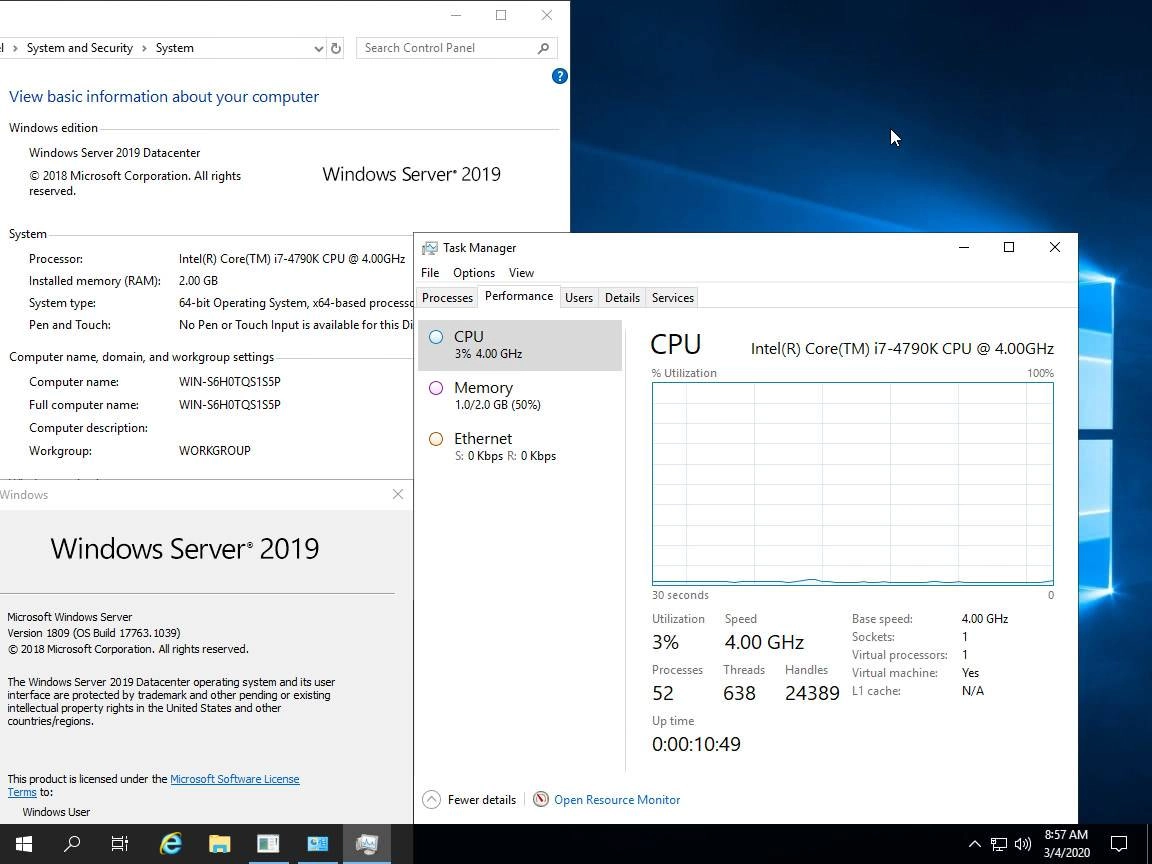Click the Virtual machine Yes value
The image size is (1152, 864).
pos(970,673)
